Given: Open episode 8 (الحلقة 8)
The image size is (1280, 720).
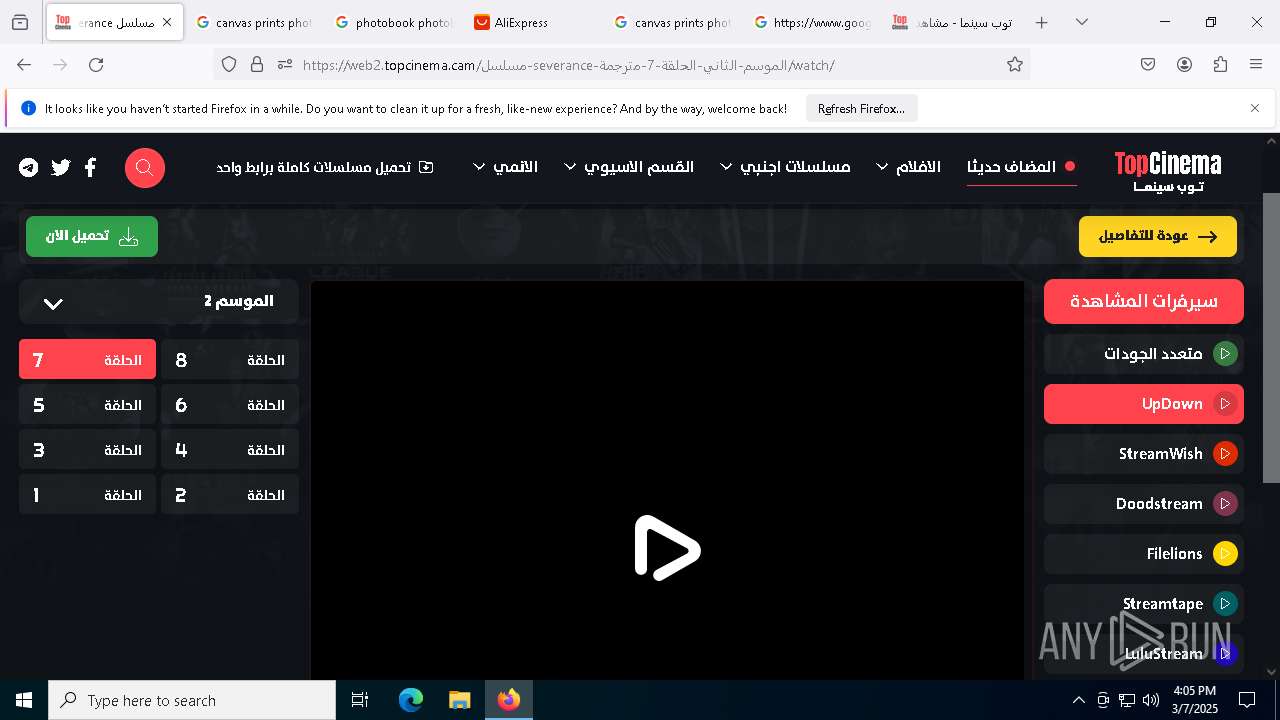Looking at the screenshot, I should [230, 360].
